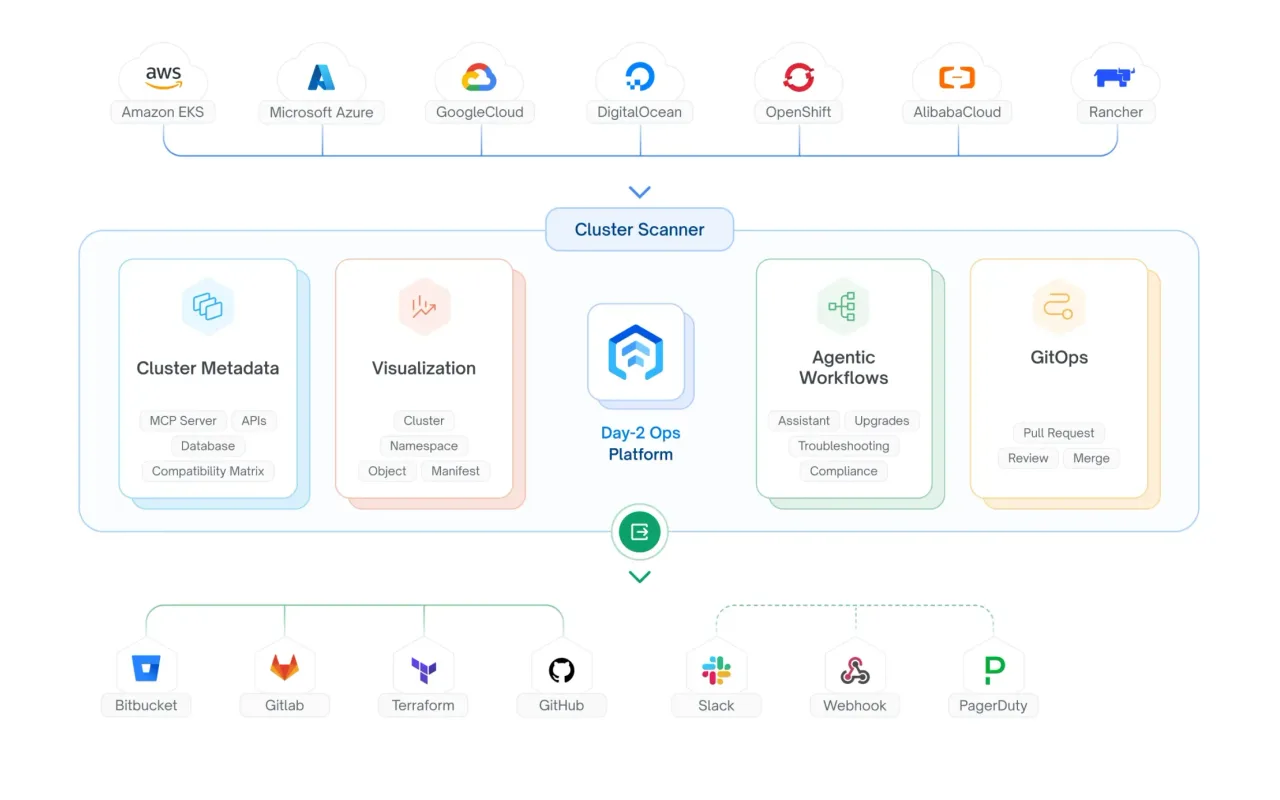Screen dimensions: 1280x800
Task: Select the Upgrades tag
Action: 882,421
